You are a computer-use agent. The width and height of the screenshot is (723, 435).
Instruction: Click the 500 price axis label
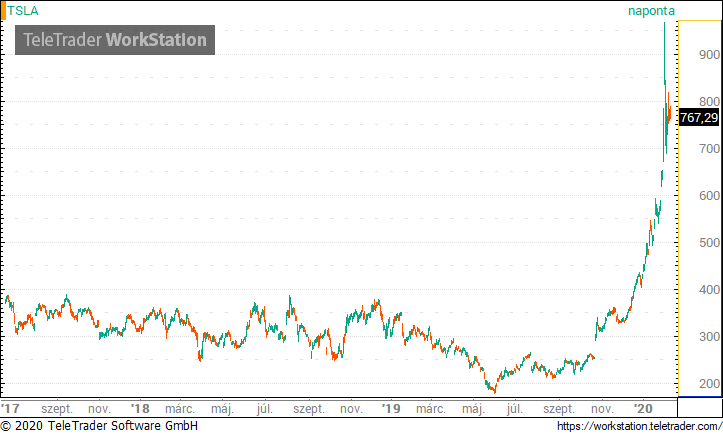click(709, 243)
